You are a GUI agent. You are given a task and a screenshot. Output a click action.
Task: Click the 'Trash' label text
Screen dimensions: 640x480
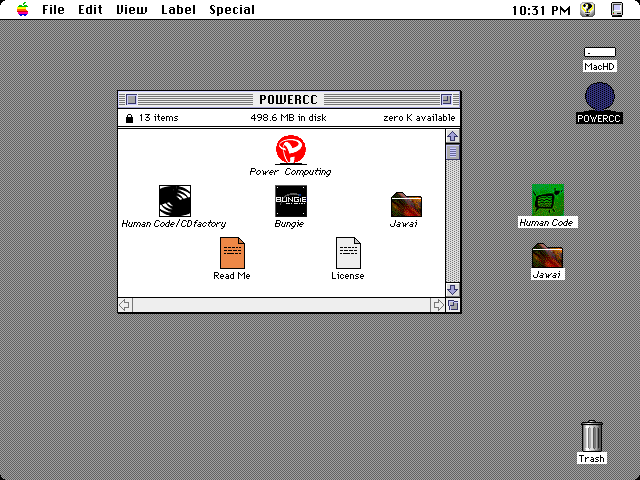[591, 459]
